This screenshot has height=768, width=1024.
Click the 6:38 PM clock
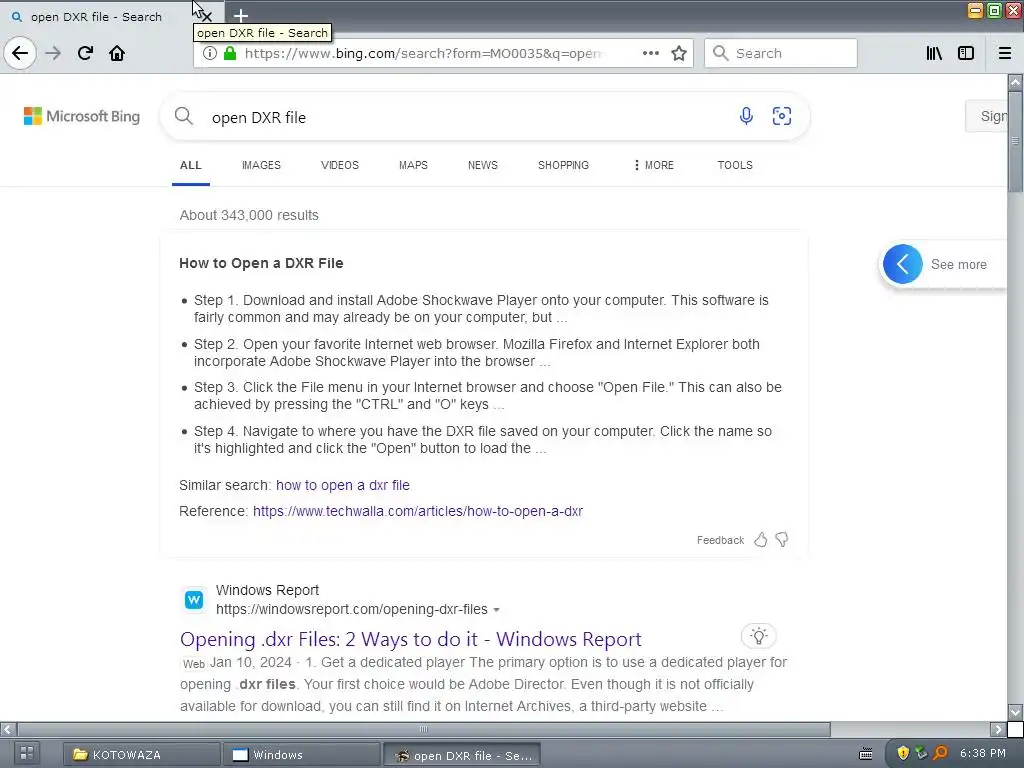[x=983, y=753]
